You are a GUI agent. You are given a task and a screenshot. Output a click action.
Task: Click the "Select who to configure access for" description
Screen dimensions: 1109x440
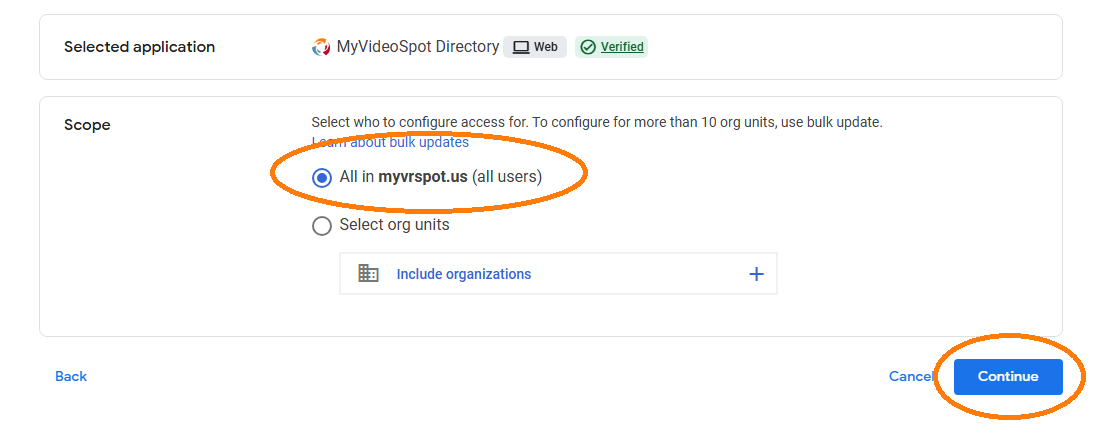597,122
